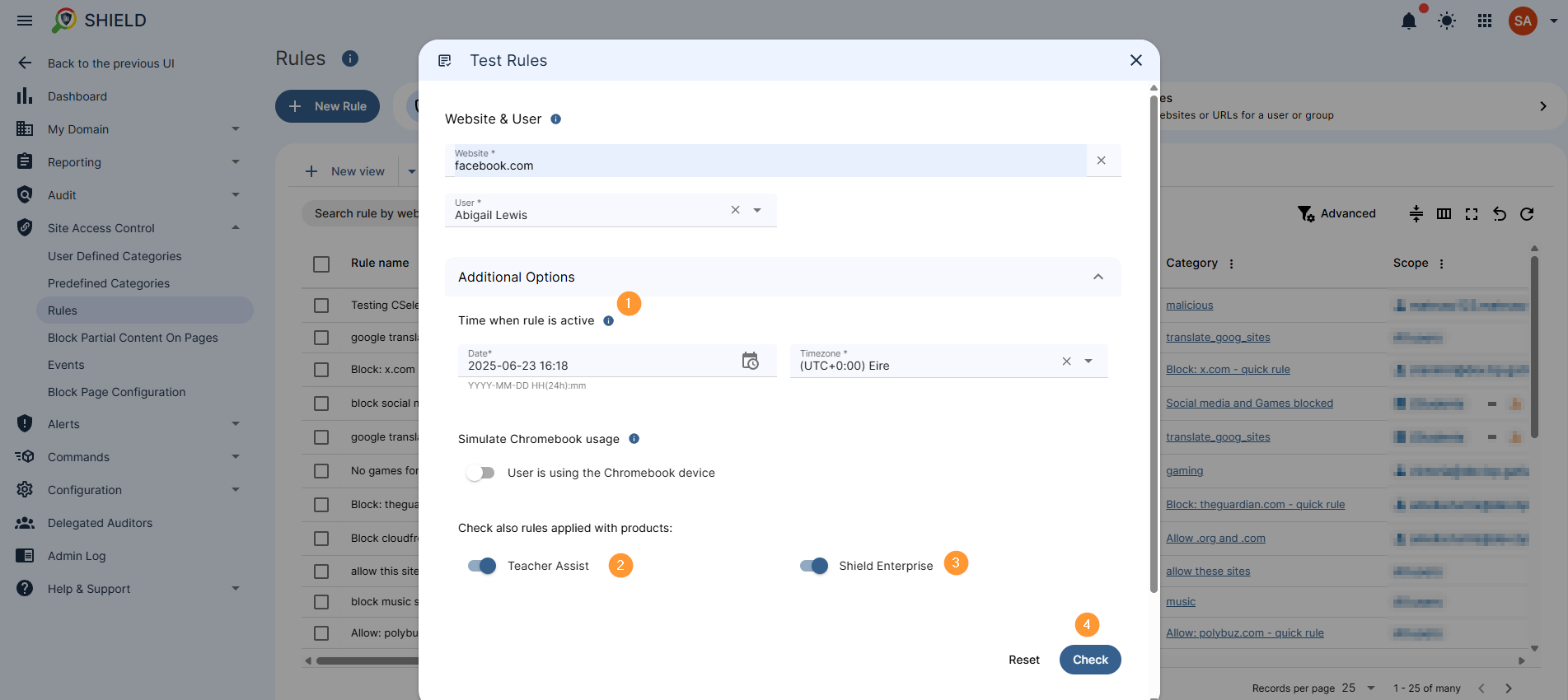This screenshot has height=700, width=1568.
Task: Click info icon beside Simulate Chromebook usage
Action: [634, 439]
